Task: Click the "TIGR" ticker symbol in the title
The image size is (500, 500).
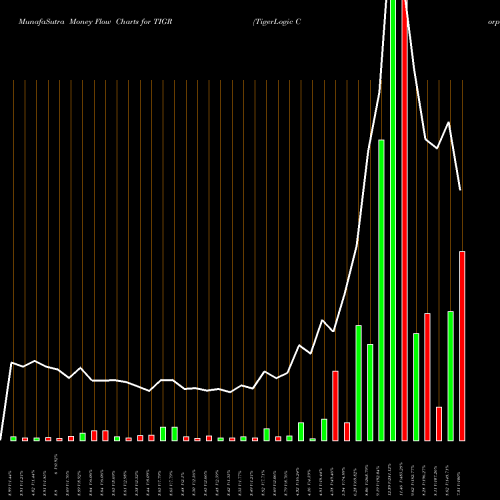Action: tap(163, 22)
